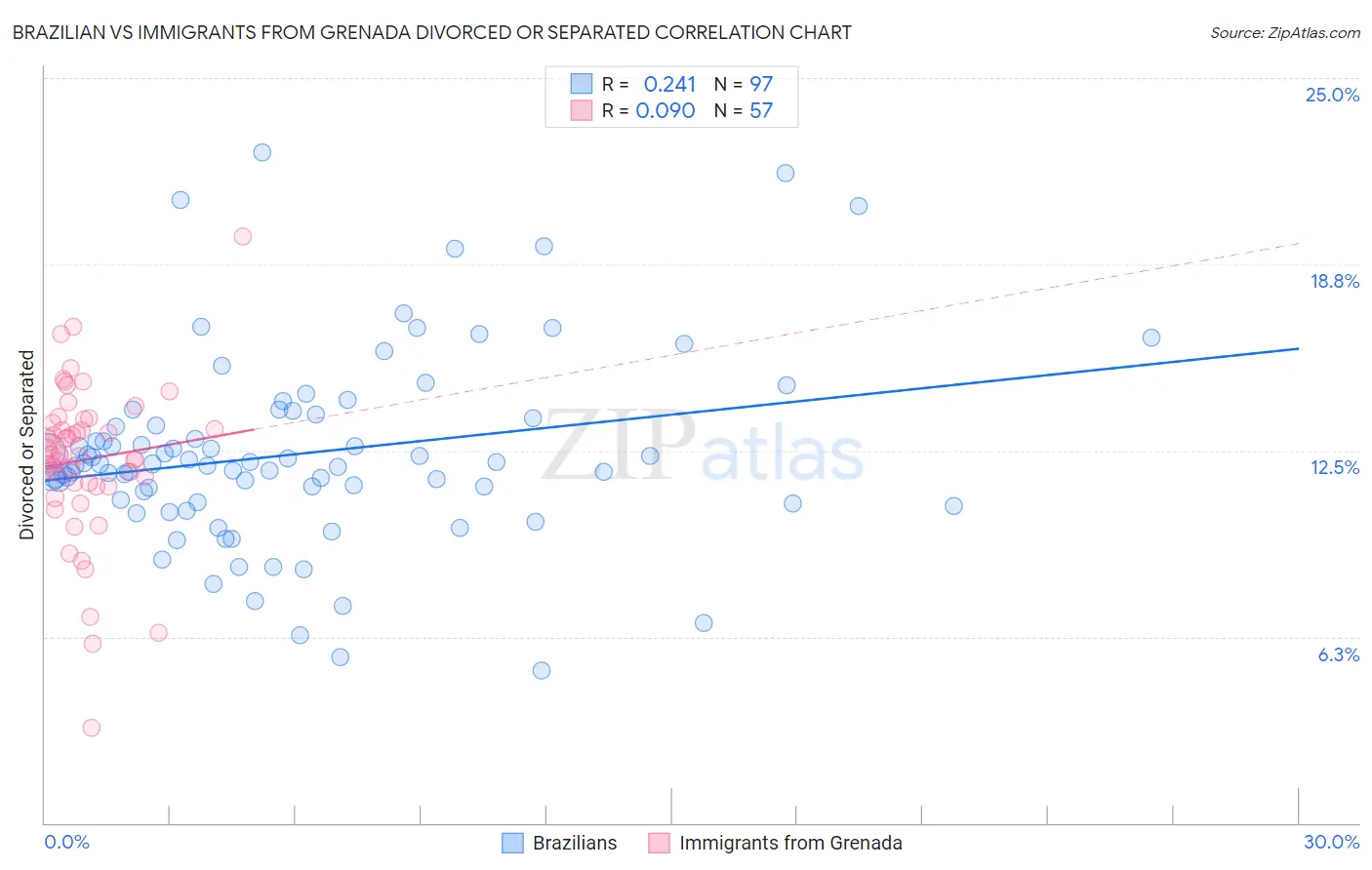Click the 18.8% y-axis label
The width and height of the screenshot is (1372, 870).
(1334, 281)
